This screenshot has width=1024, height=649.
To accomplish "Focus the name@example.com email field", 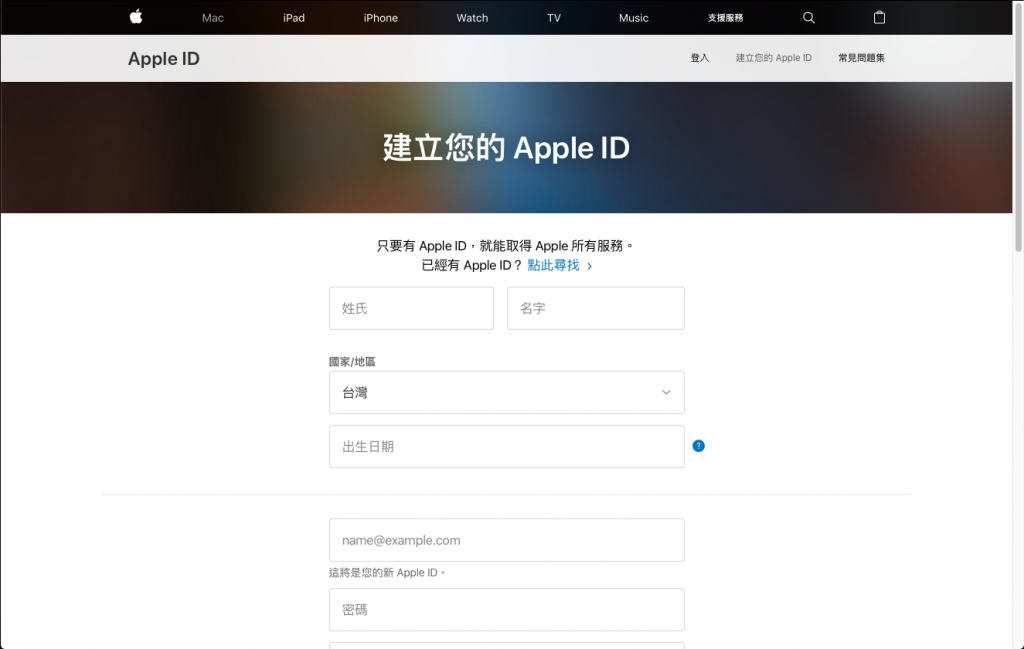I will [507, 540].
